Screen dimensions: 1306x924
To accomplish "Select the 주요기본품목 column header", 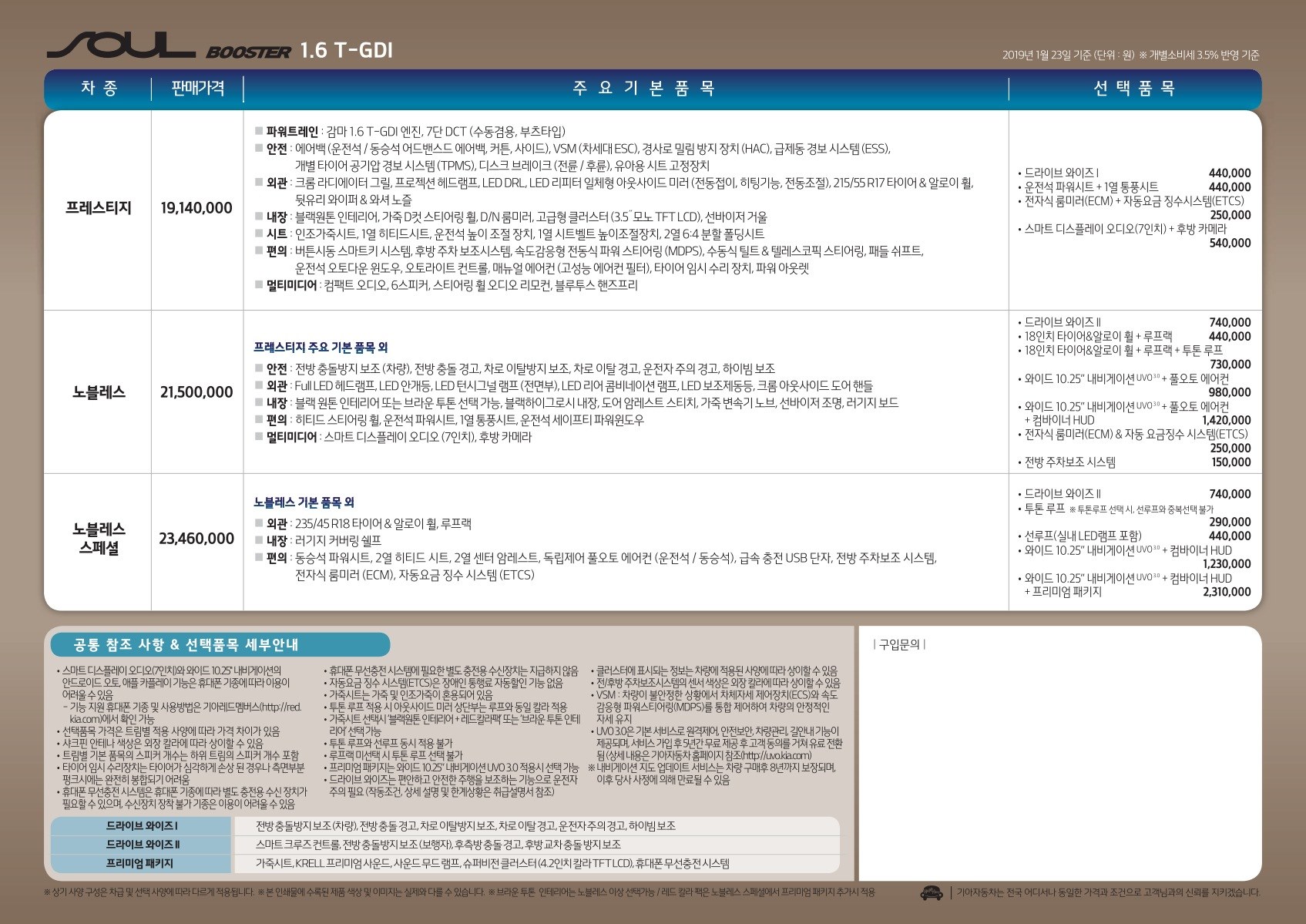I will pos(643,89).
